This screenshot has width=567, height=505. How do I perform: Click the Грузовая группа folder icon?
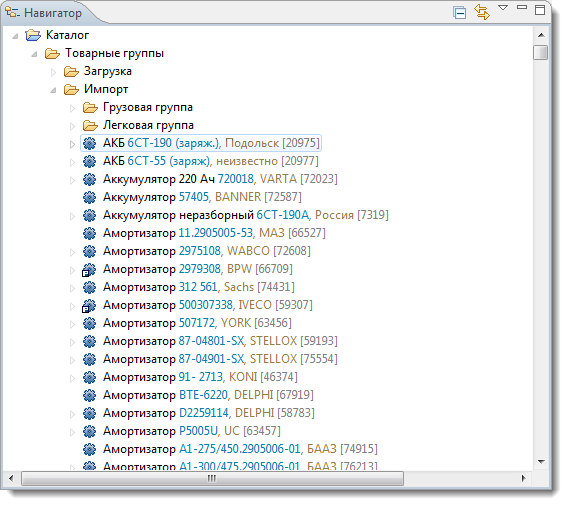coord(90,107)
